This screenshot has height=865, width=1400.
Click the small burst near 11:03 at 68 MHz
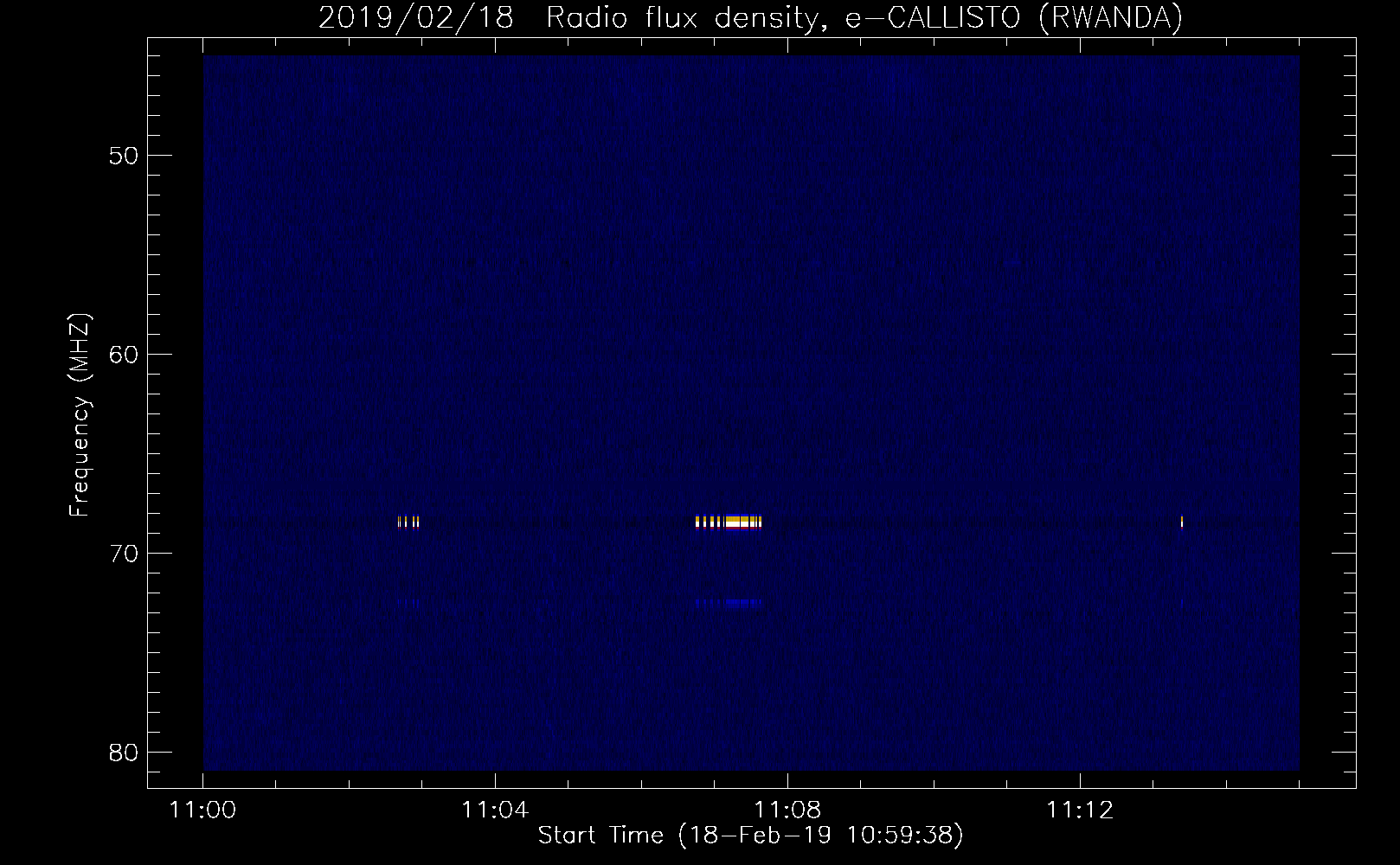(x=408, y=522)
